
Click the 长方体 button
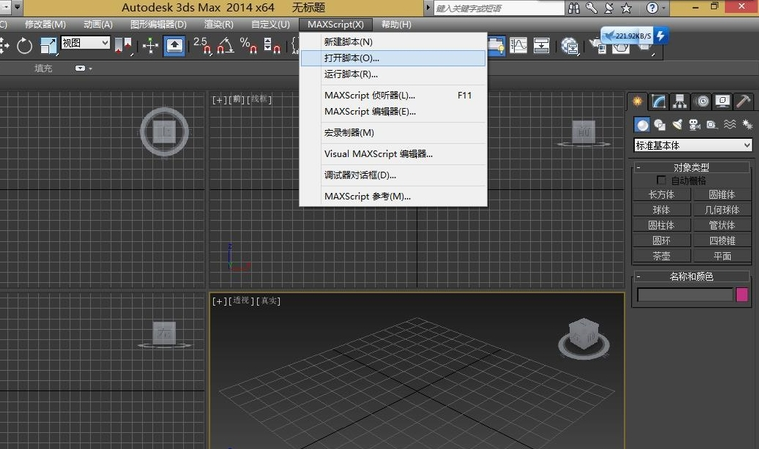tap(662, 195)
